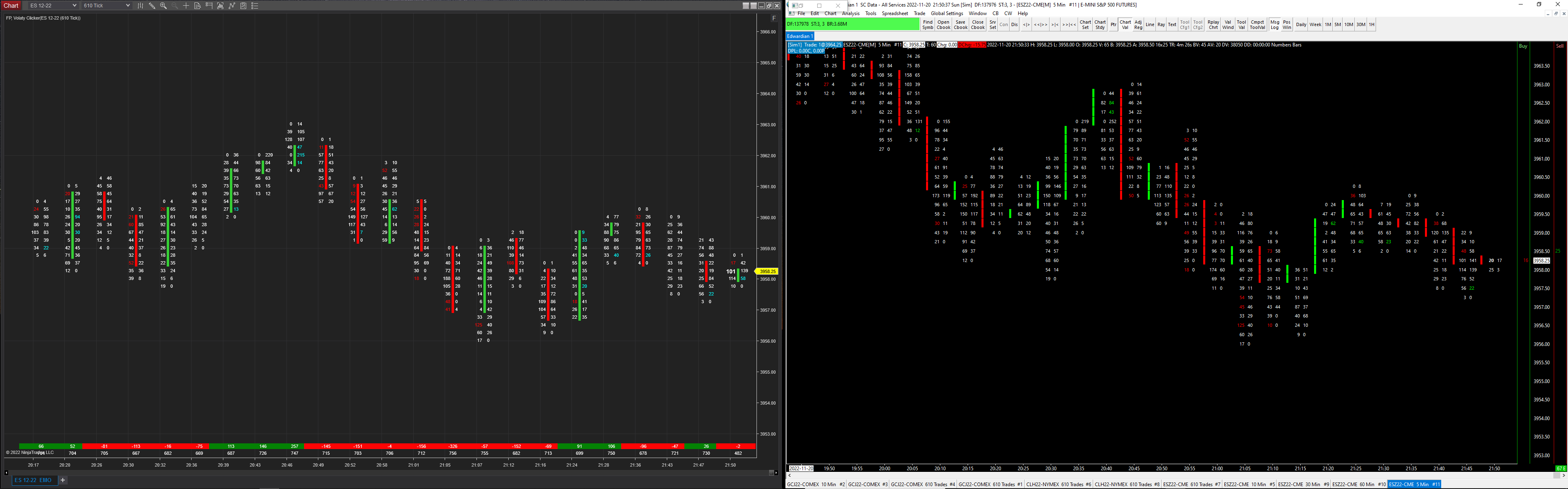Open the chart templates icon
1568x489 pixels.
(x=243, y=5)
